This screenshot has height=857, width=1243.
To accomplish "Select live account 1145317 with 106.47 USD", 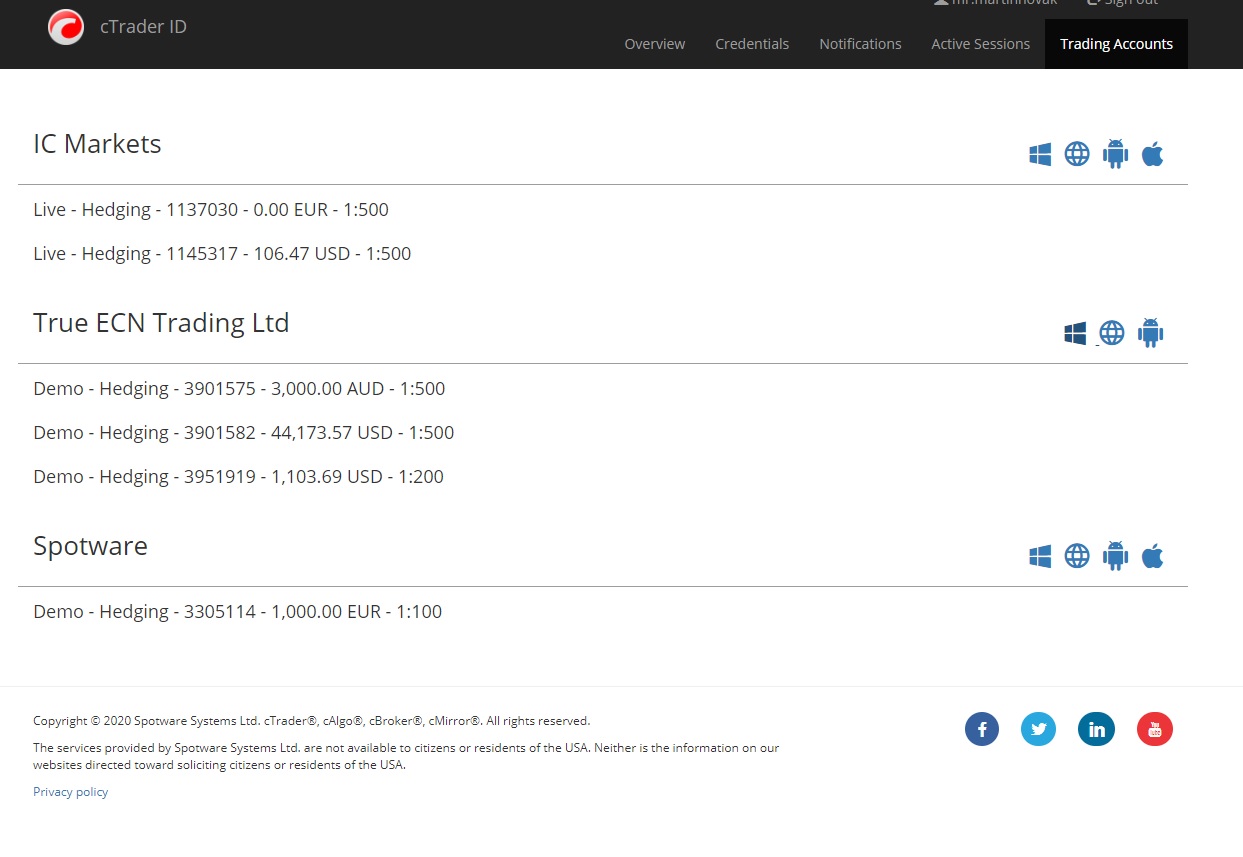I will point(222,254).
